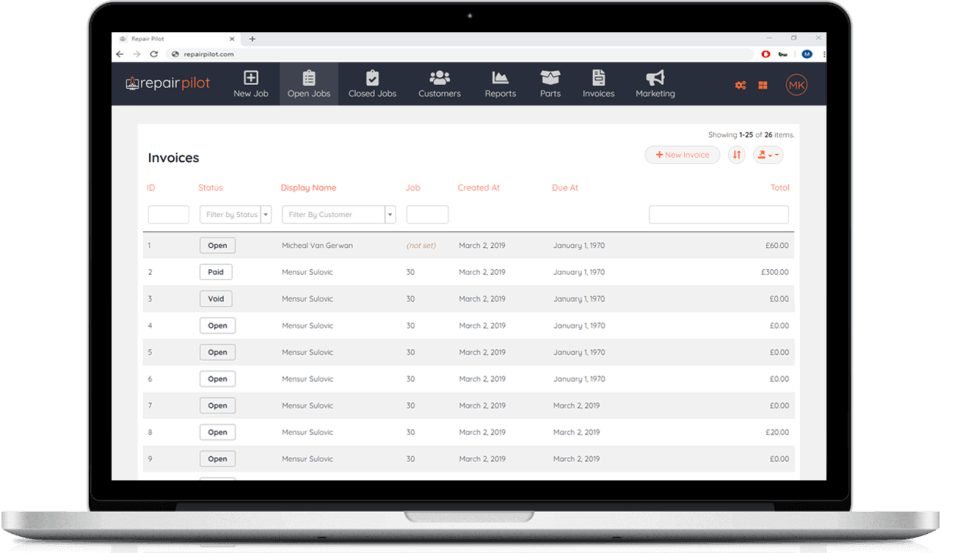Click Open status for invoice 1

[x=217, y=246]
